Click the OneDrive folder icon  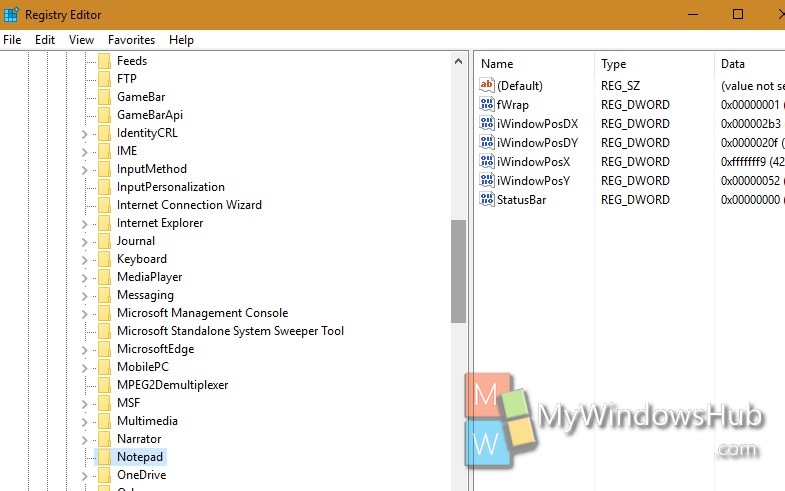[x=104, y=475]
